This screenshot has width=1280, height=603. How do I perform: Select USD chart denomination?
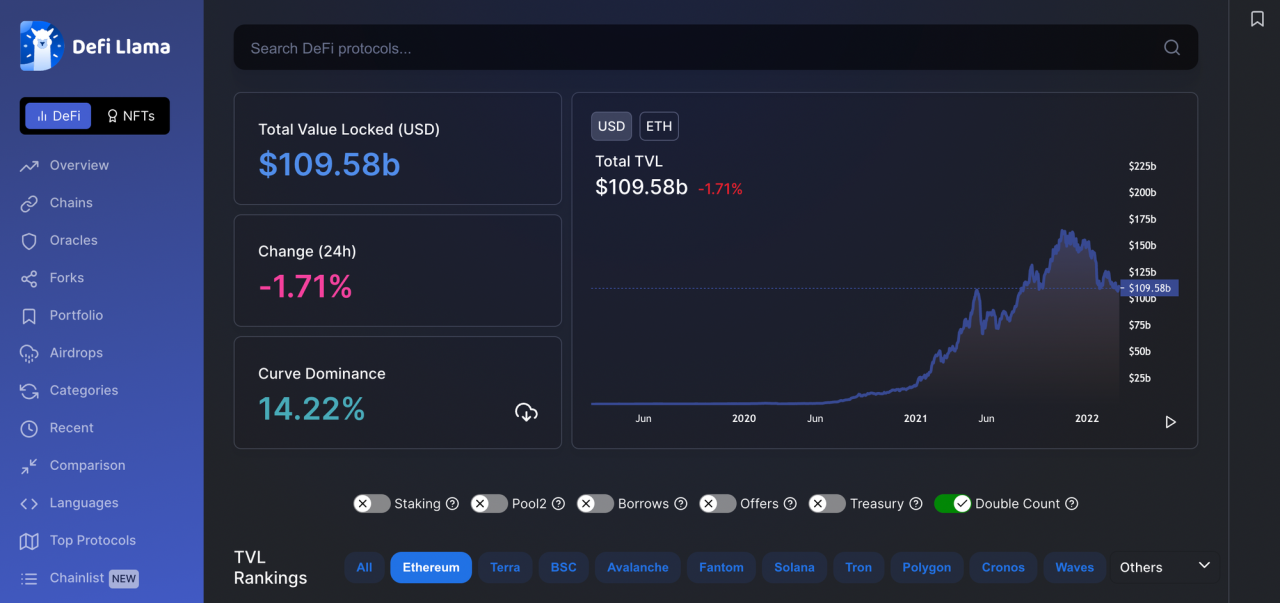[x=611, y=126]
